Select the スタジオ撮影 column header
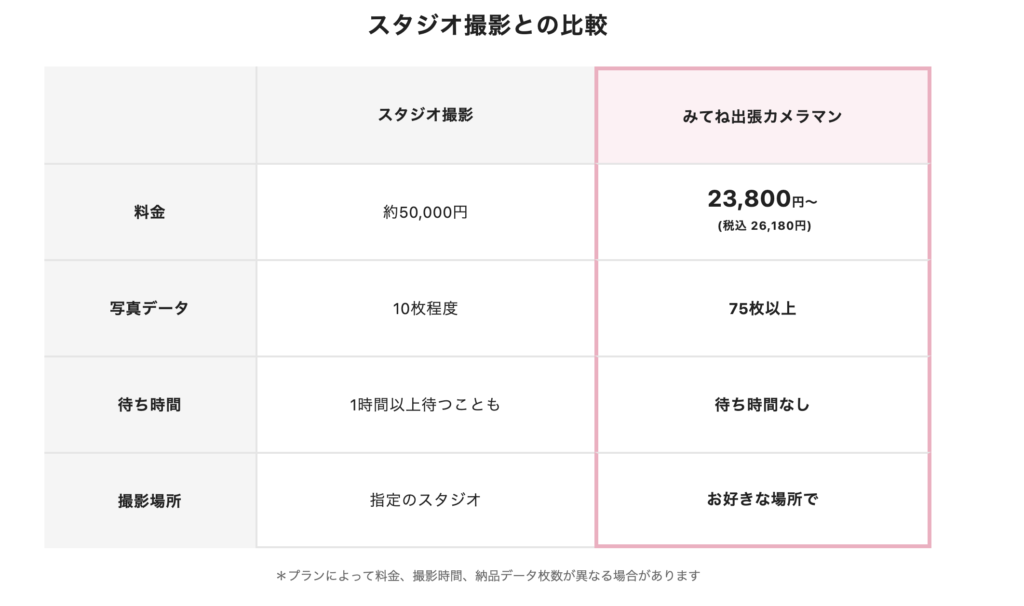Viewport: 1024px width, 606px height. [x=425, y=115]
